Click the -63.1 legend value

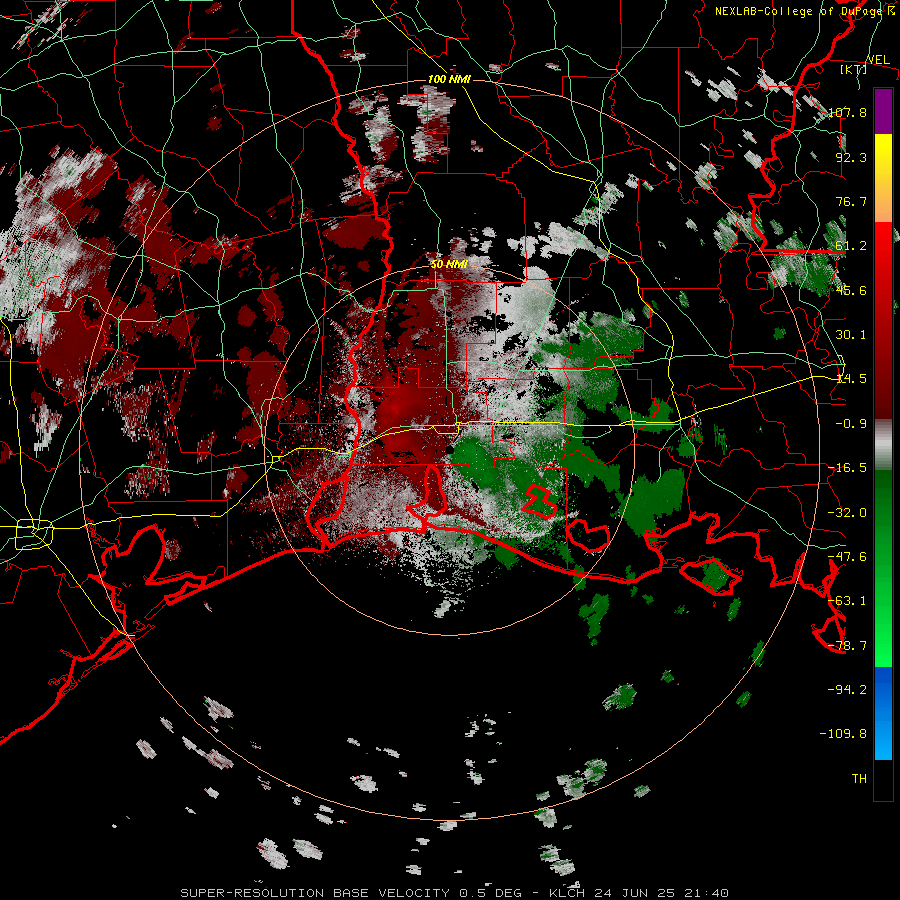coord(848,601)
